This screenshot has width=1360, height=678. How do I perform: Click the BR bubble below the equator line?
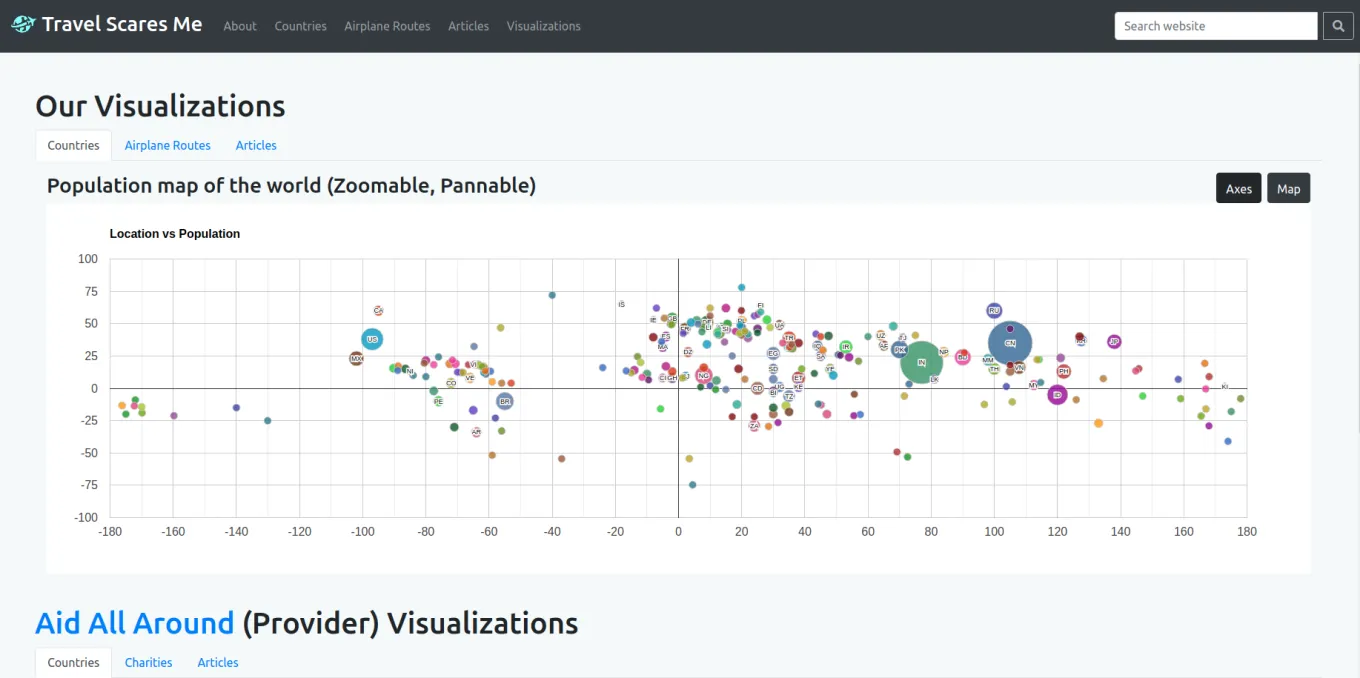coord(503,401)
